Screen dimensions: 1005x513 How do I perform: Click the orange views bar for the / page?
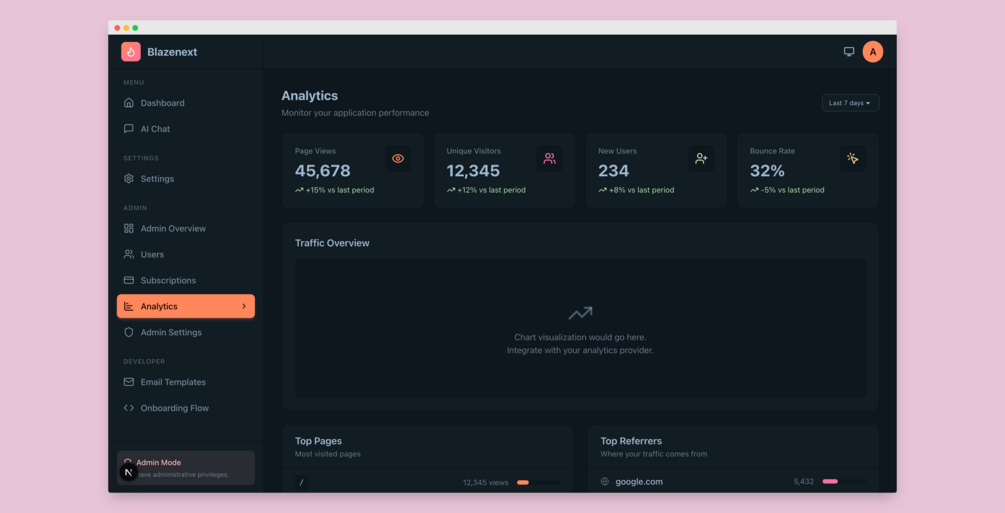(523, 482)
